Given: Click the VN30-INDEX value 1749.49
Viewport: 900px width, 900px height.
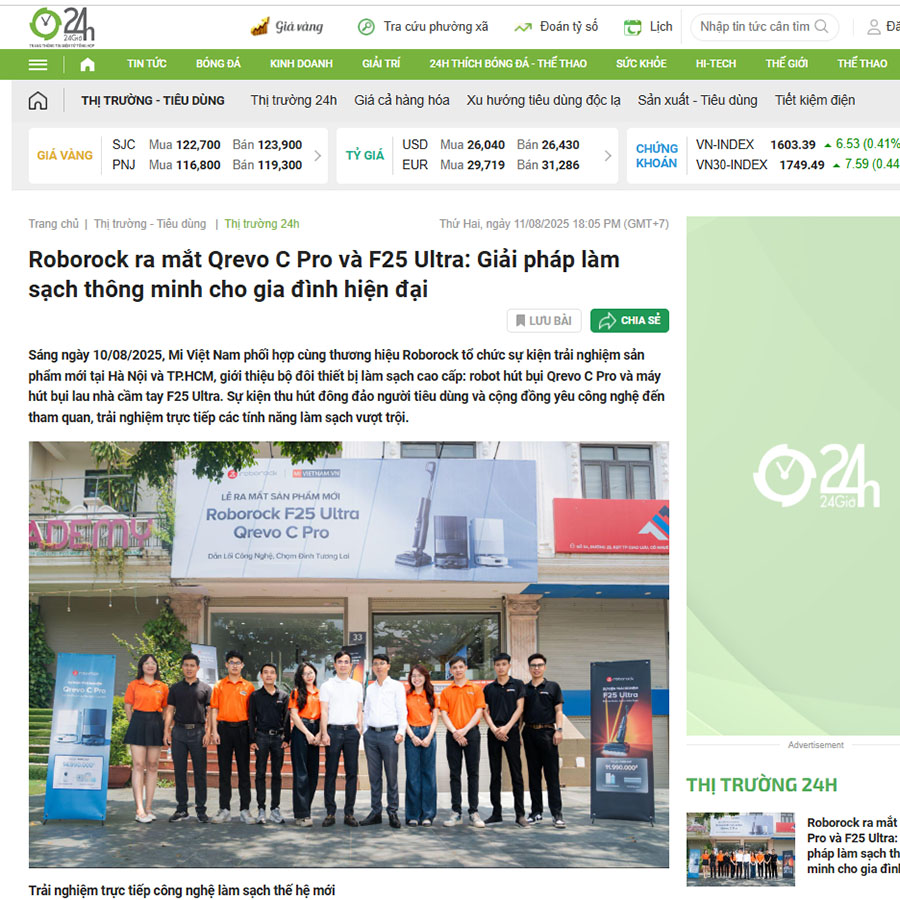Looking at the screenshot, I should pyautogui.click(x=802, y=165).
